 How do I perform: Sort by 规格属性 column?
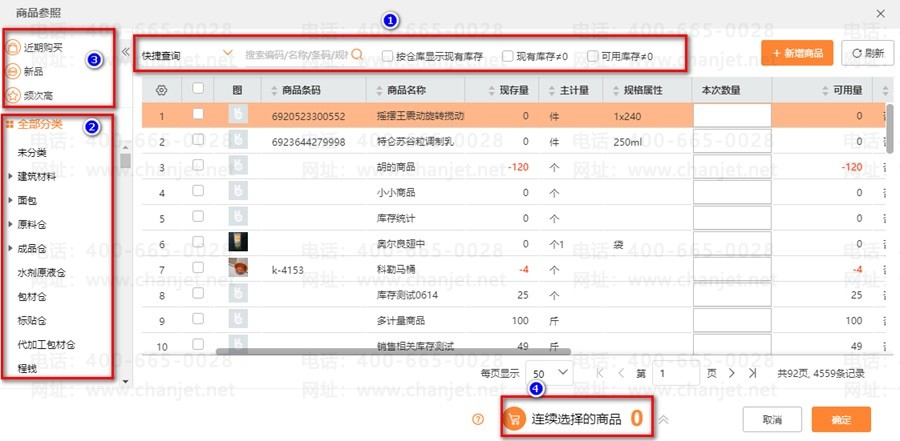pos(615,91)
